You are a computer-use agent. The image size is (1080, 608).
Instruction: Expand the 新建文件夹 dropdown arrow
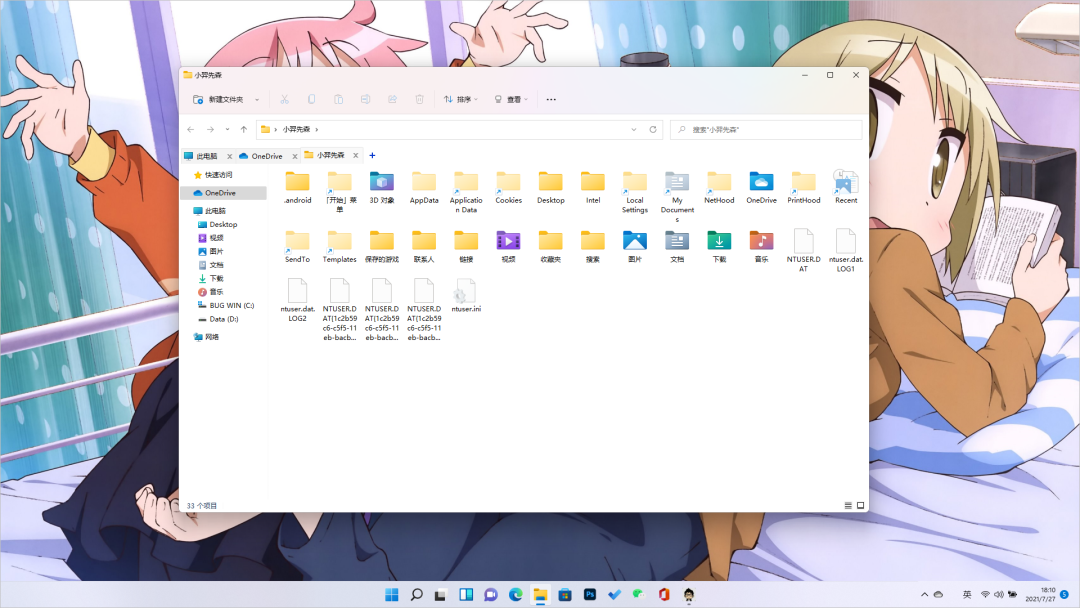[x=257, y=100]
